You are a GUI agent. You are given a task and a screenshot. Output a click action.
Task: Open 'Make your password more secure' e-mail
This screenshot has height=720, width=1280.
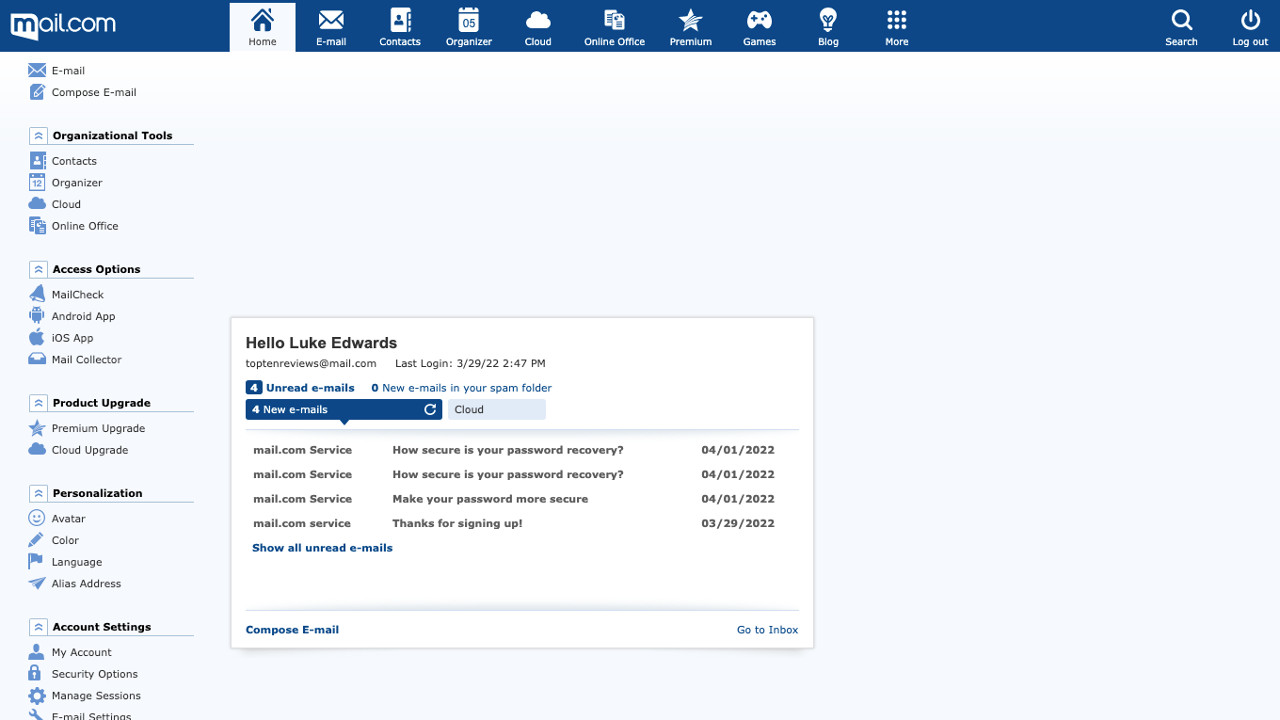pyautogui.click(x=490, y=499)
